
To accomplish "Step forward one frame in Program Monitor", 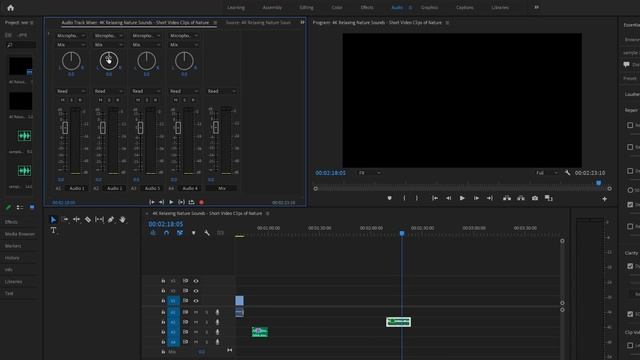I will [476, 198].
